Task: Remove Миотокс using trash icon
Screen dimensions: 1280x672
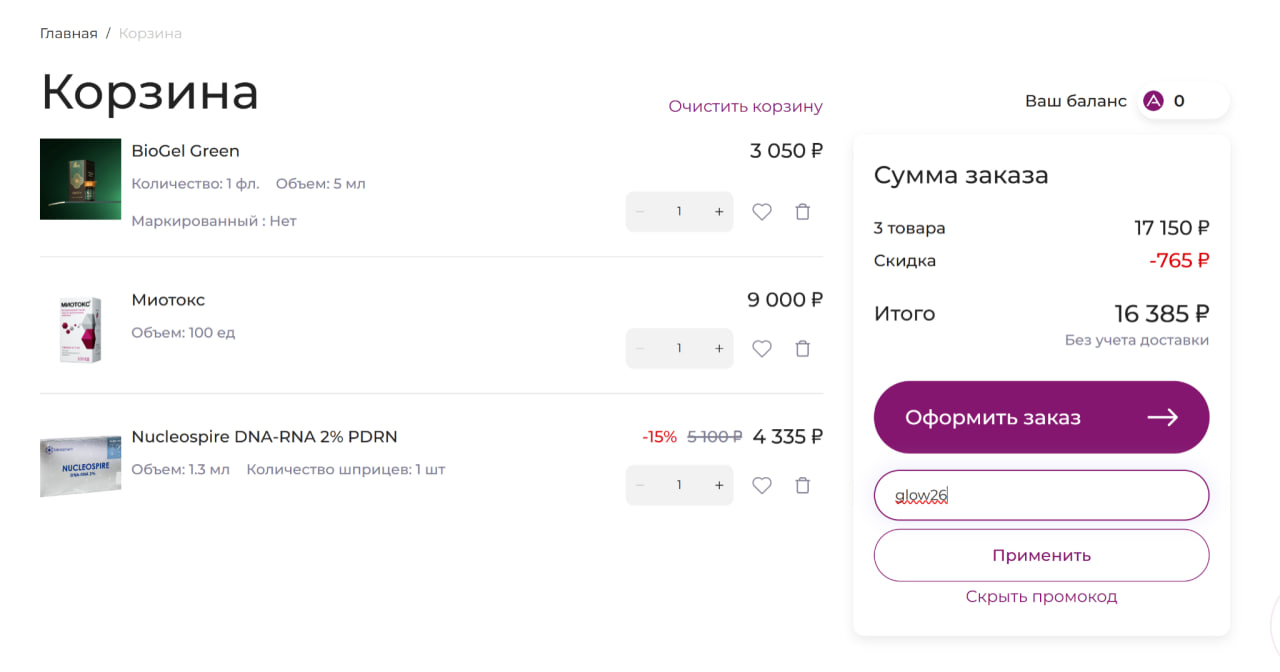Action: [802, 349]
